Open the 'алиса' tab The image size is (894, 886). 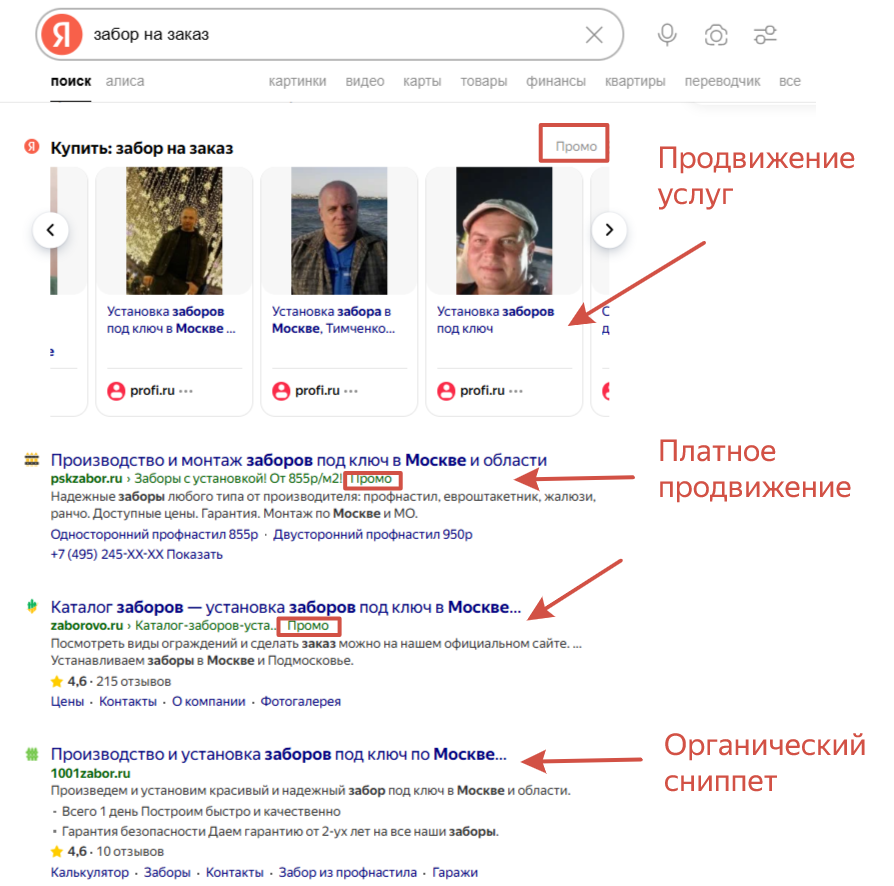[x=125, y=81]
